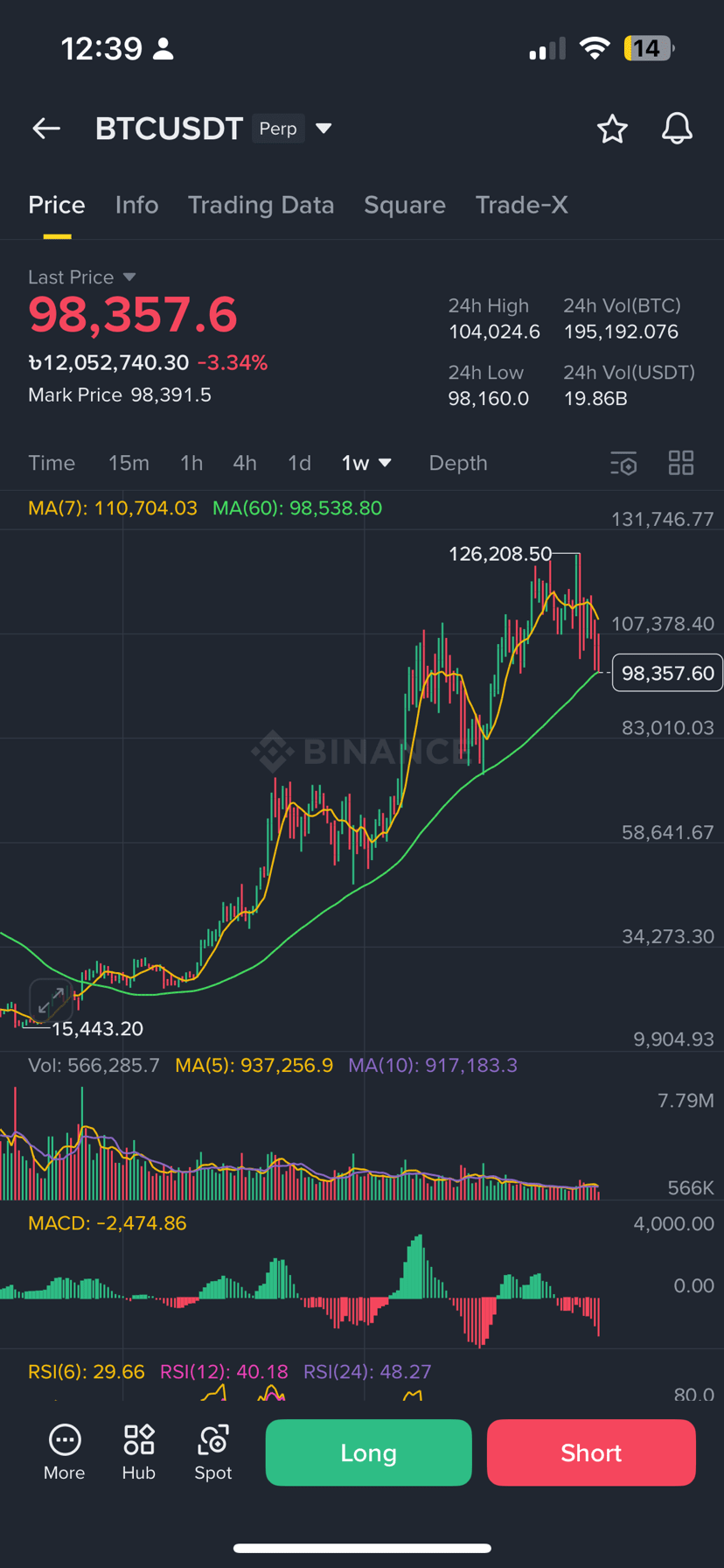
Task: Tap the MA(10): 917,183.3 volume label
Action: (433, 1065)
